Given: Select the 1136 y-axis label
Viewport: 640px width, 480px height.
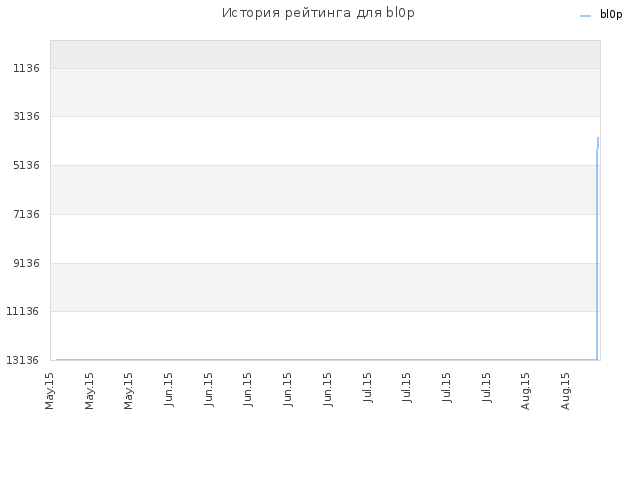Looking at the screenshot, I should [27, 68].
